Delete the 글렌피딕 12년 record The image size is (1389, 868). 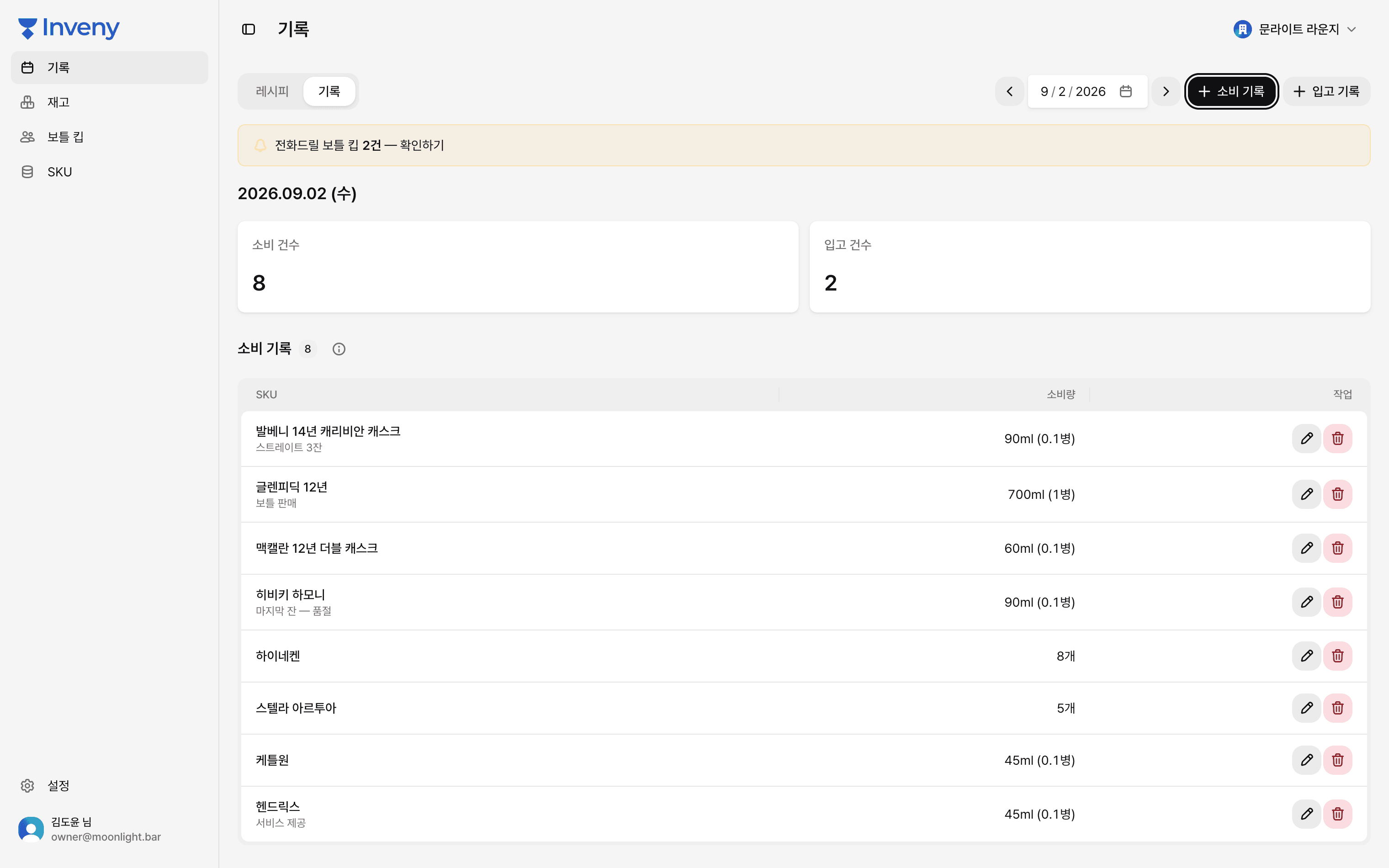click(1337, 494)
